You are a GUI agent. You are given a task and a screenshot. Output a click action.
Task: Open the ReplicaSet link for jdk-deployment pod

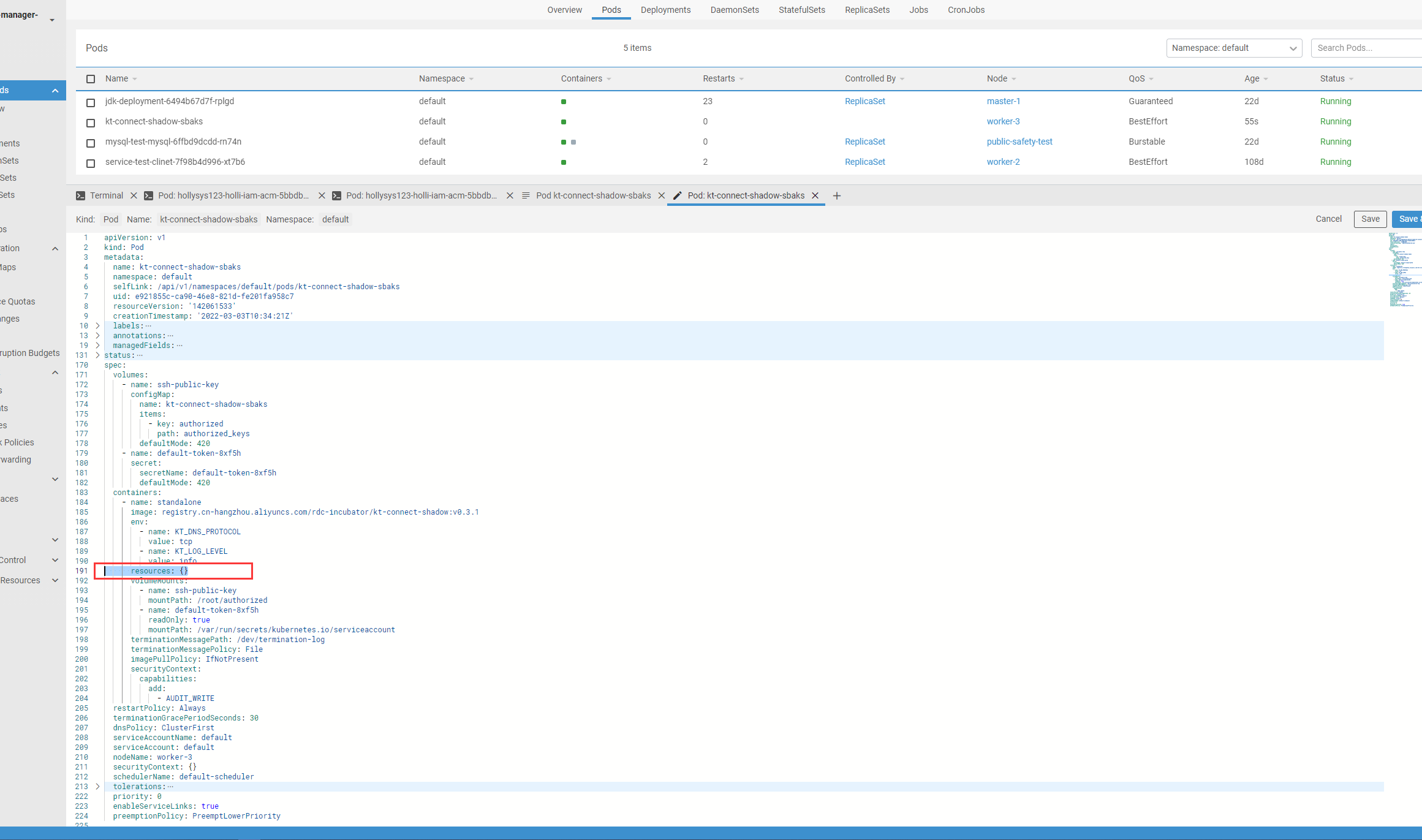[864, 101]
